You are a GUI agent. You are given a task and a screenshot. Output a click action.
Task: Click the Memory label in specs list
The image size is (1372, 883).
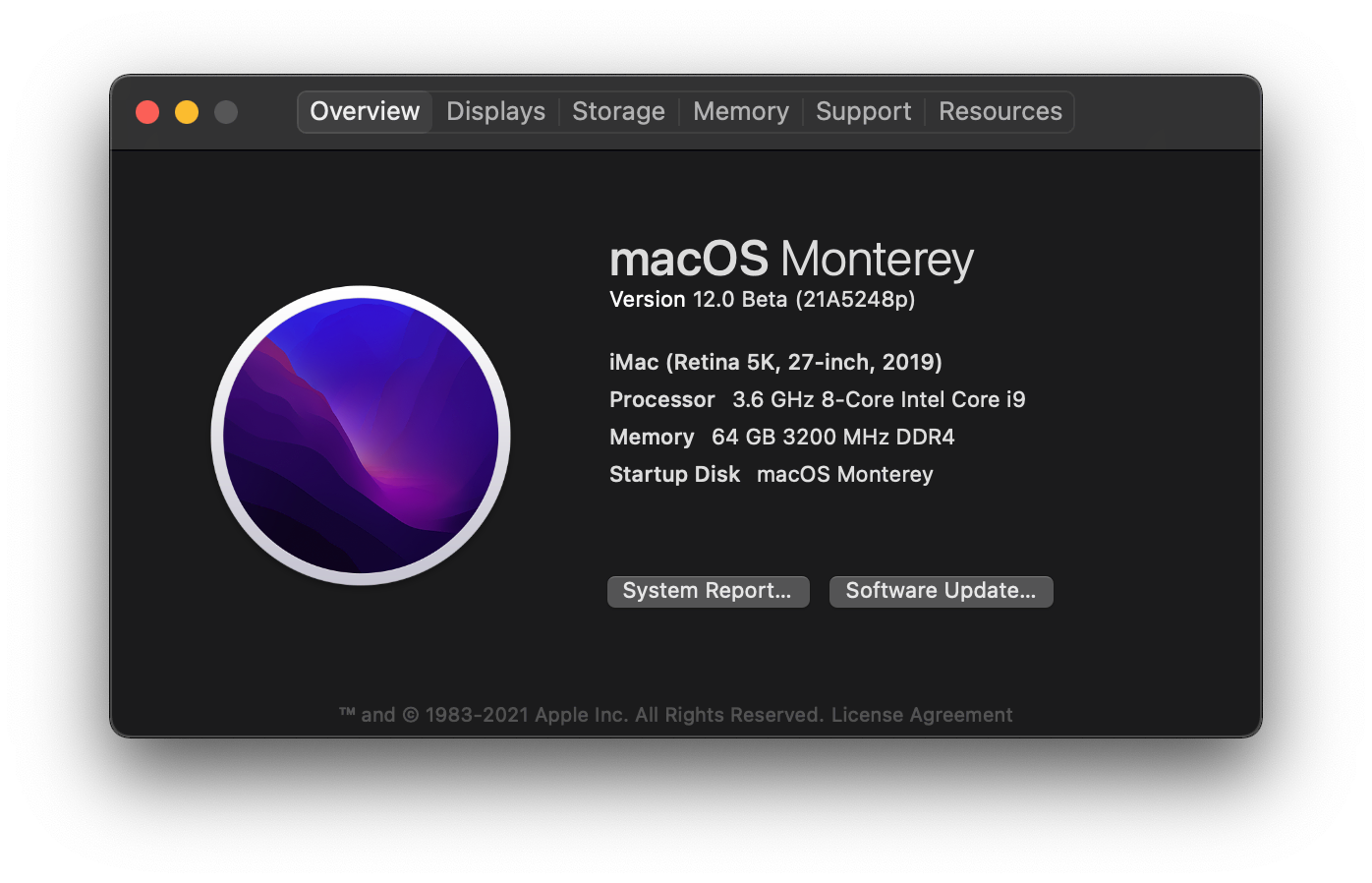point(652,437)
